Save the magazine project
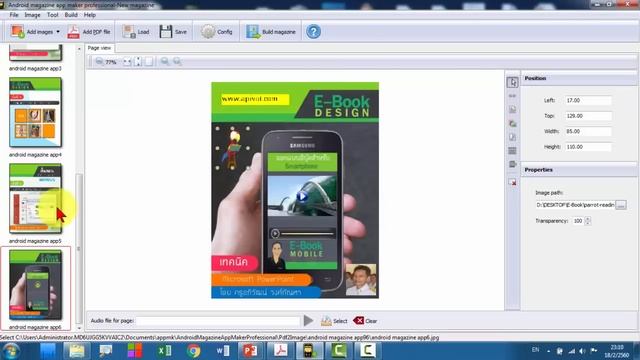Image resolution: width=640 pixels, height=360 pixels. (x=173, y=31)
